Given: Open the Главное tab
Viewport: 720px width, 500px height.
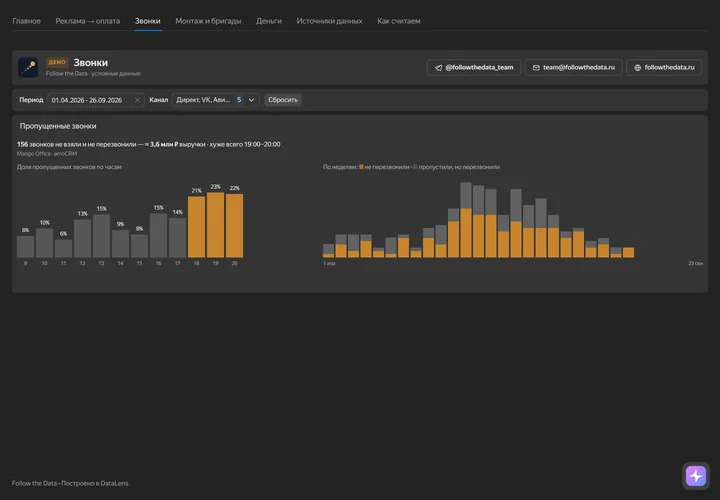Looking at the screenshot, I should click(x=26, y=21).
